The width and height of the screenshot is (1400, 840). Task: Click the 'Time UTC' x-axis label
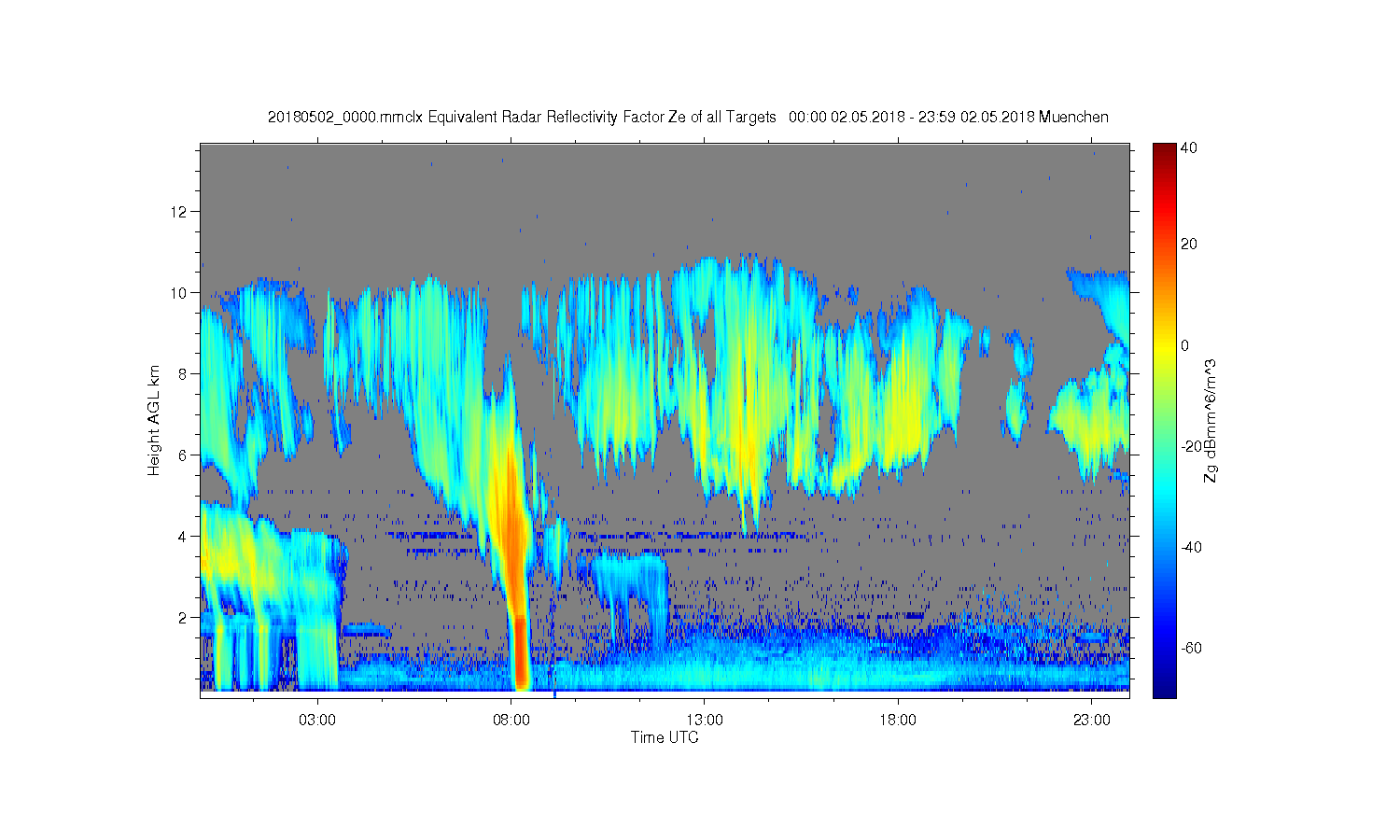point(665,737)
